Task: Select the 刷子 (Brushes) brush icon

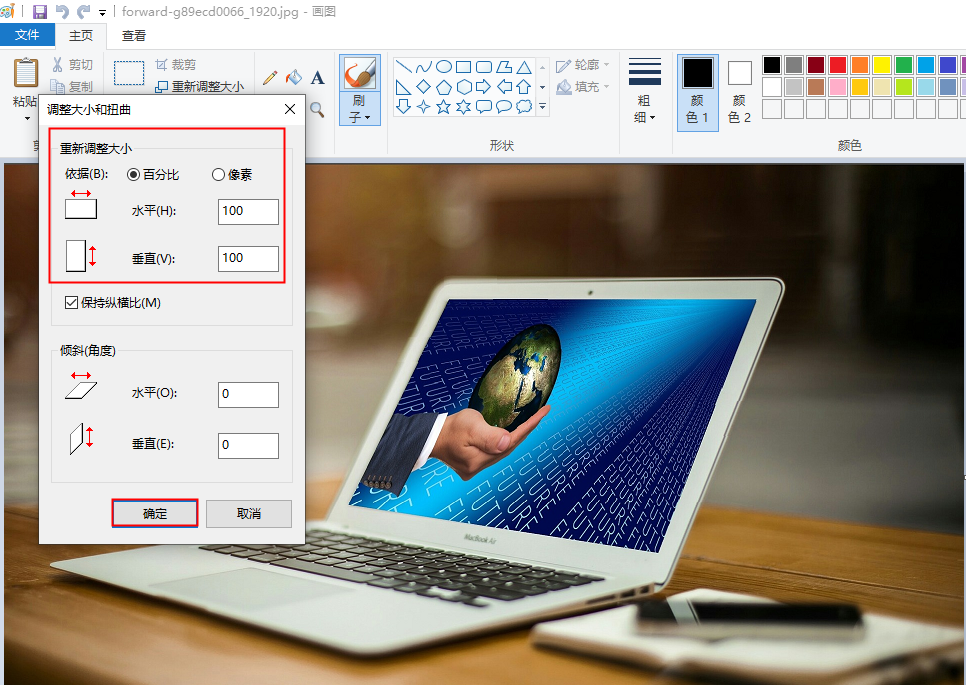Action: 360,74
